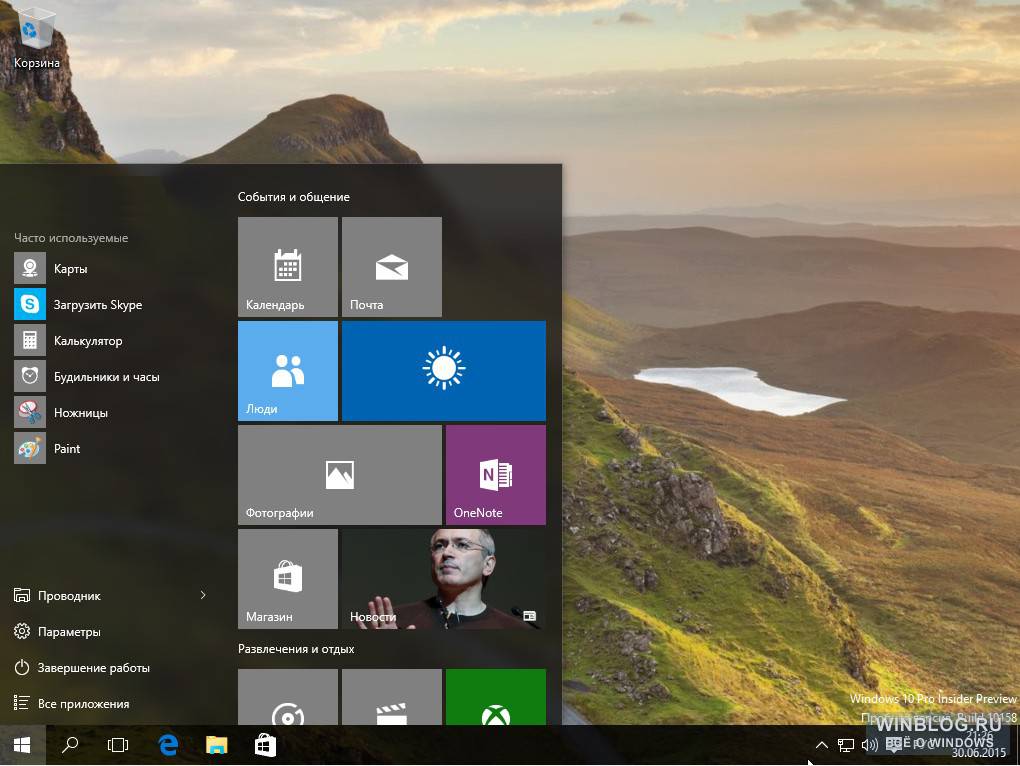The height and width of the screenshot is (766, 1020).
Task: Expand the Проводник jump list arrow
Action: 203,595
